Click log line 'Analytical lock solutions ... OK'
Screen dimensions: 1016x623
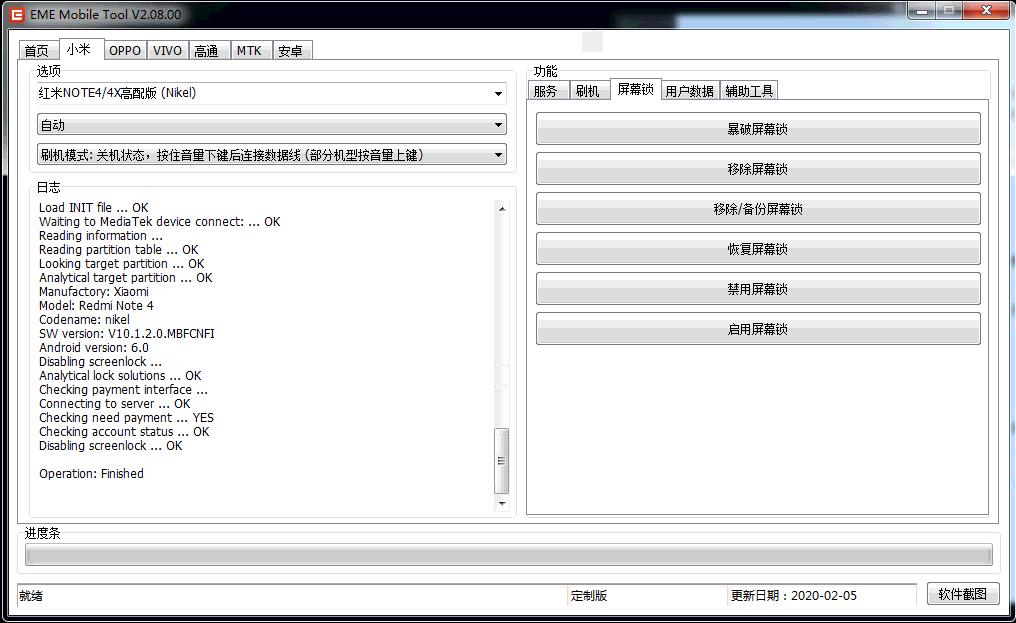click(120, 375)
